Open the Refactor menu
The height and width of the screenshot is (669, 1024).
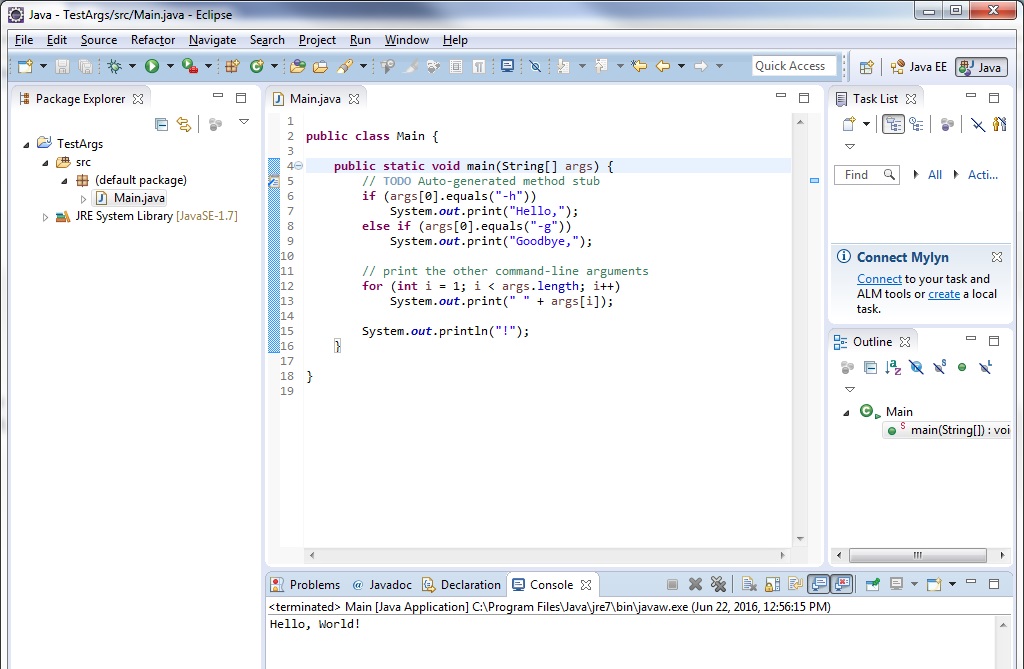(153, 40)
